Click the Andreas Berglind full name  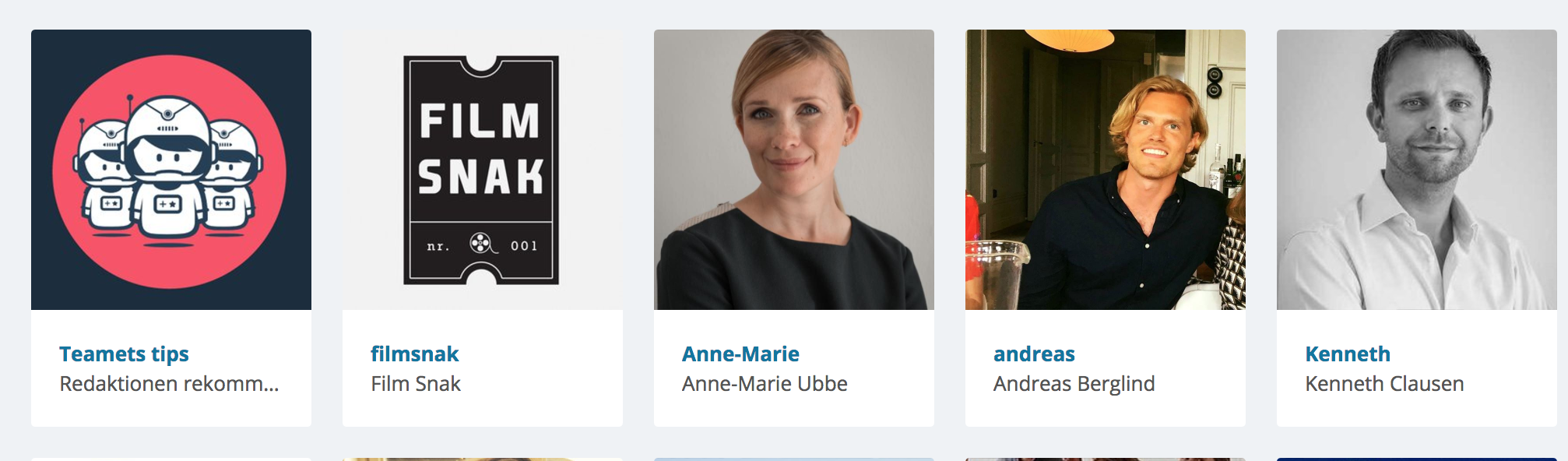(x=1074, y=384)
